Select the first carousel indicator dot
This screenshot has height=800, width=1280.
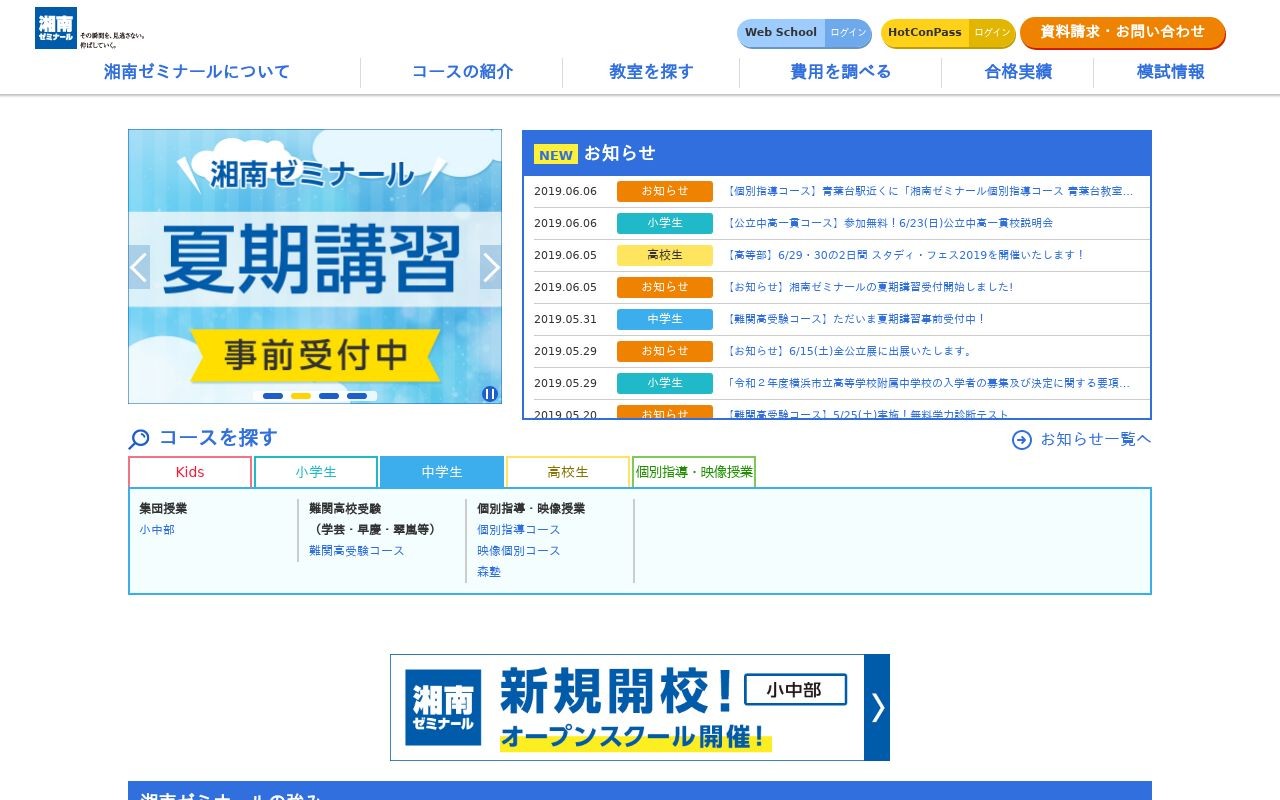273,396
